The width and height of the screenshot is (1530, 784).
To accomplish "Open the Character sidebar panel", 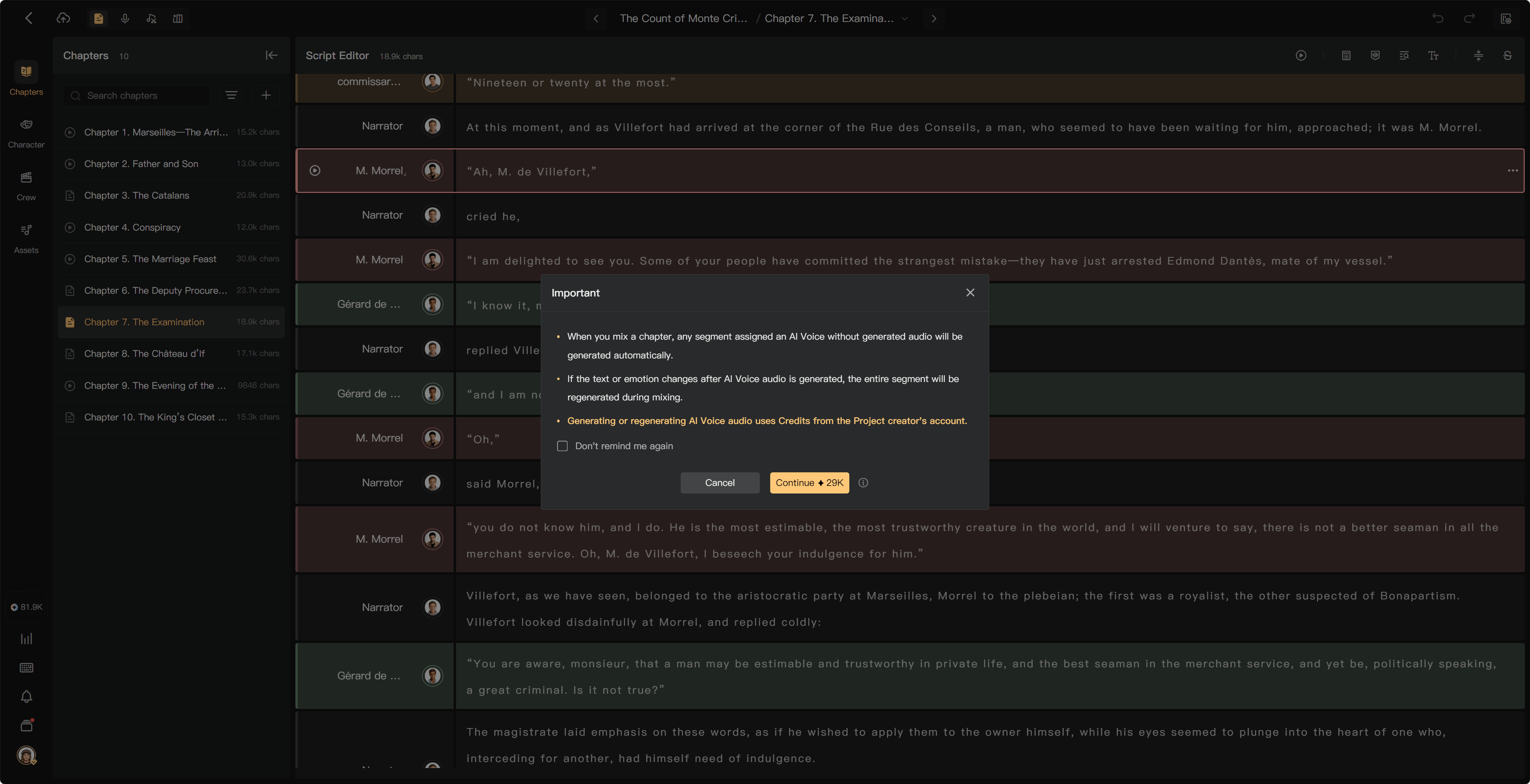I will (26, 133).
